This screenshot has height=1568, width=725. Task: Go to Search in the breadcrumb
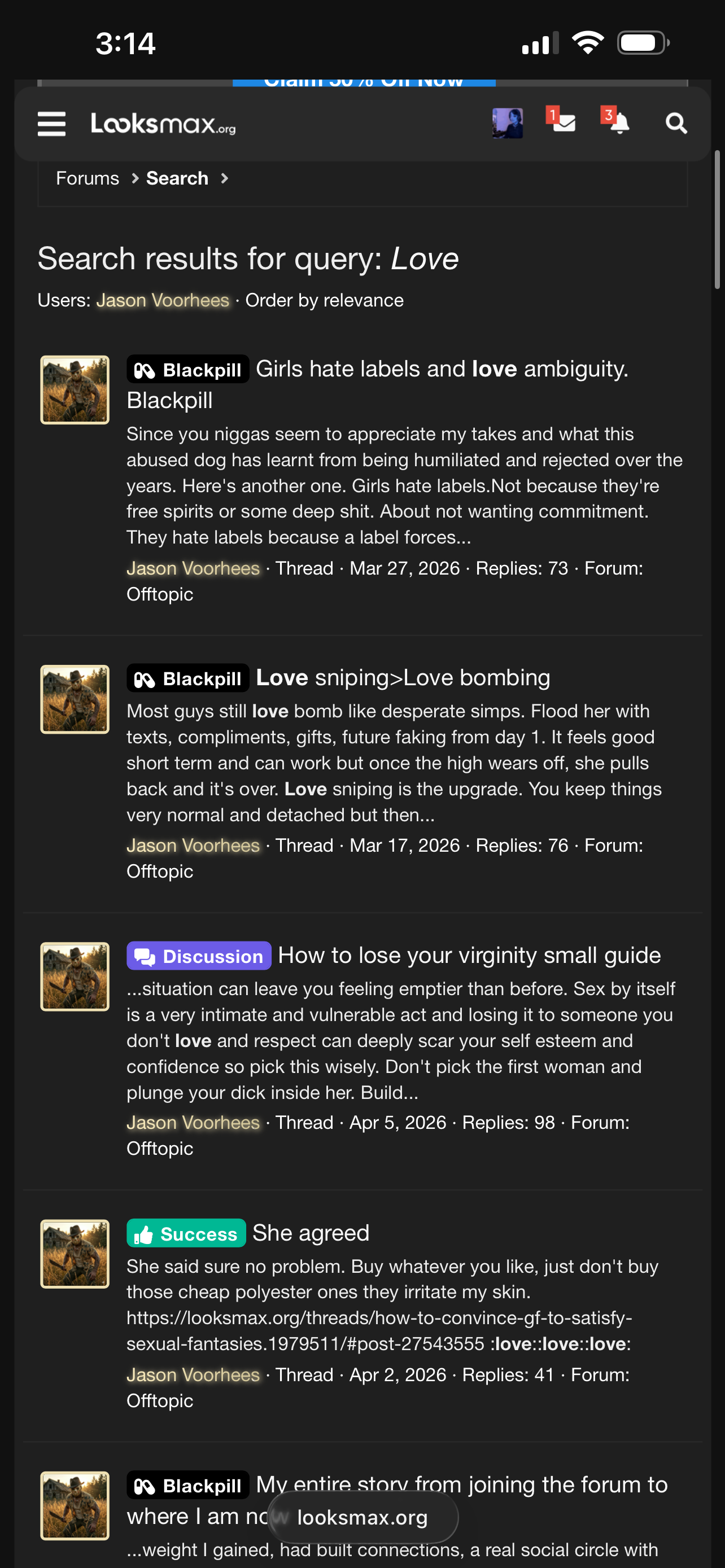pos(177,178)
